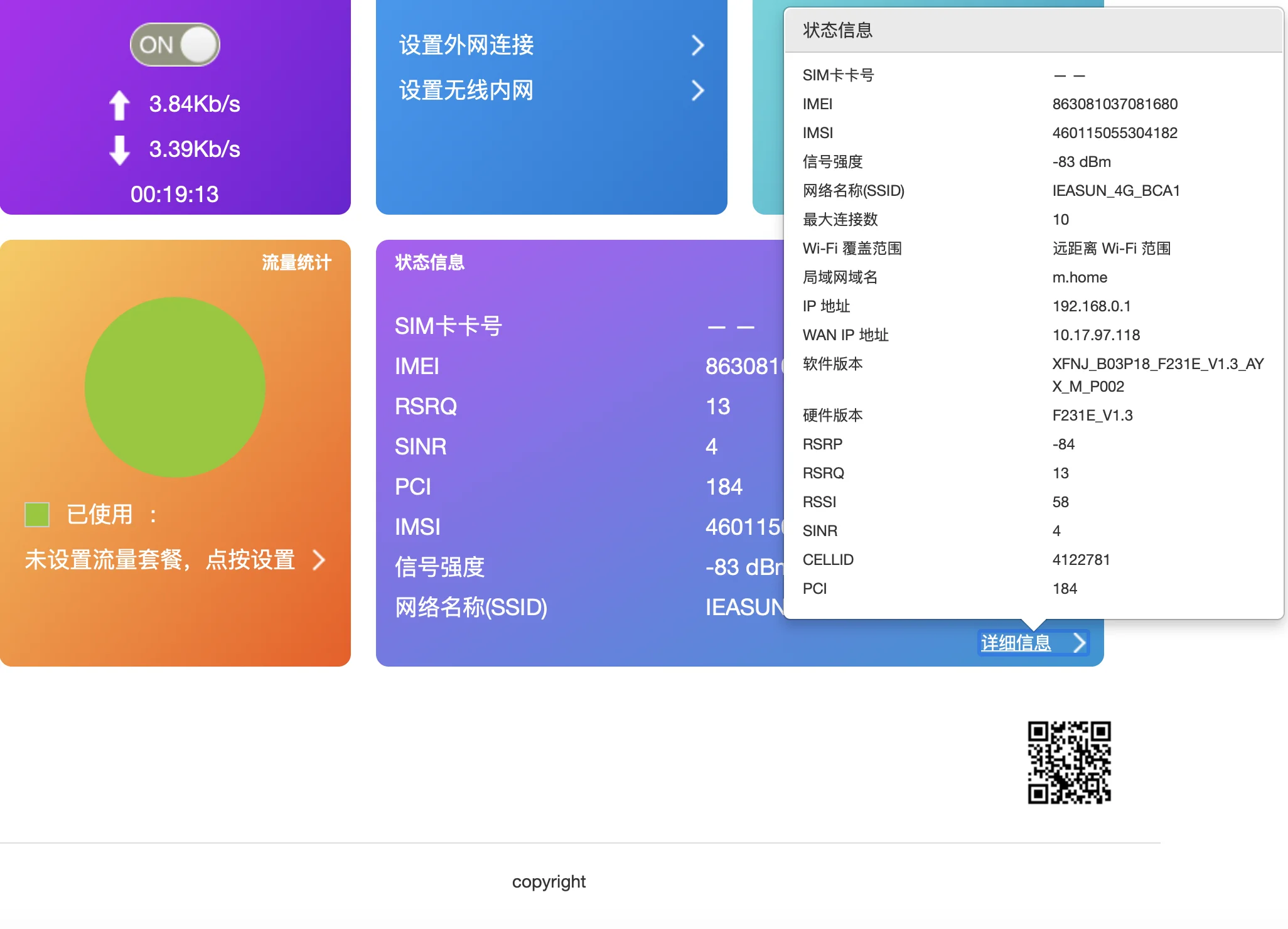Image resolution: width=1288 pixels, height=929 pixels.
Task: Expand chevron next to 设置外网连接
Action: pos(697,45)
